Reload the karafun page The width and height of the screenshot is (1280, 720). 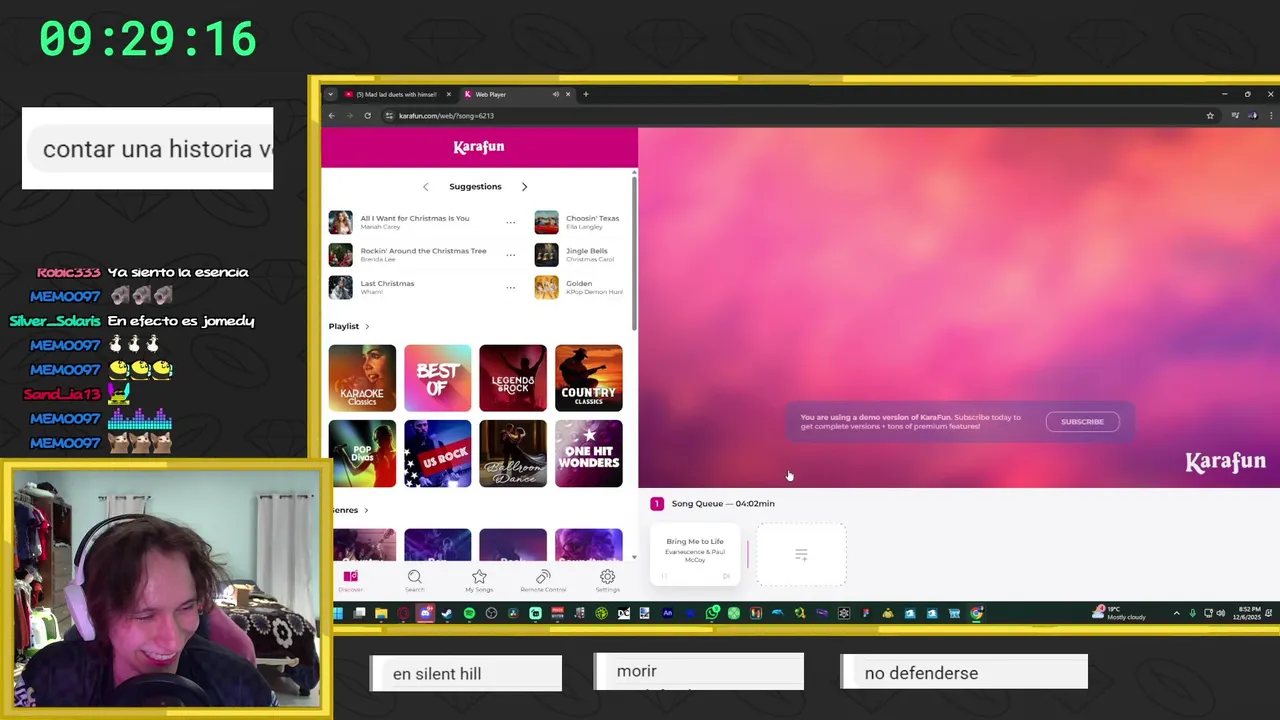367,116
